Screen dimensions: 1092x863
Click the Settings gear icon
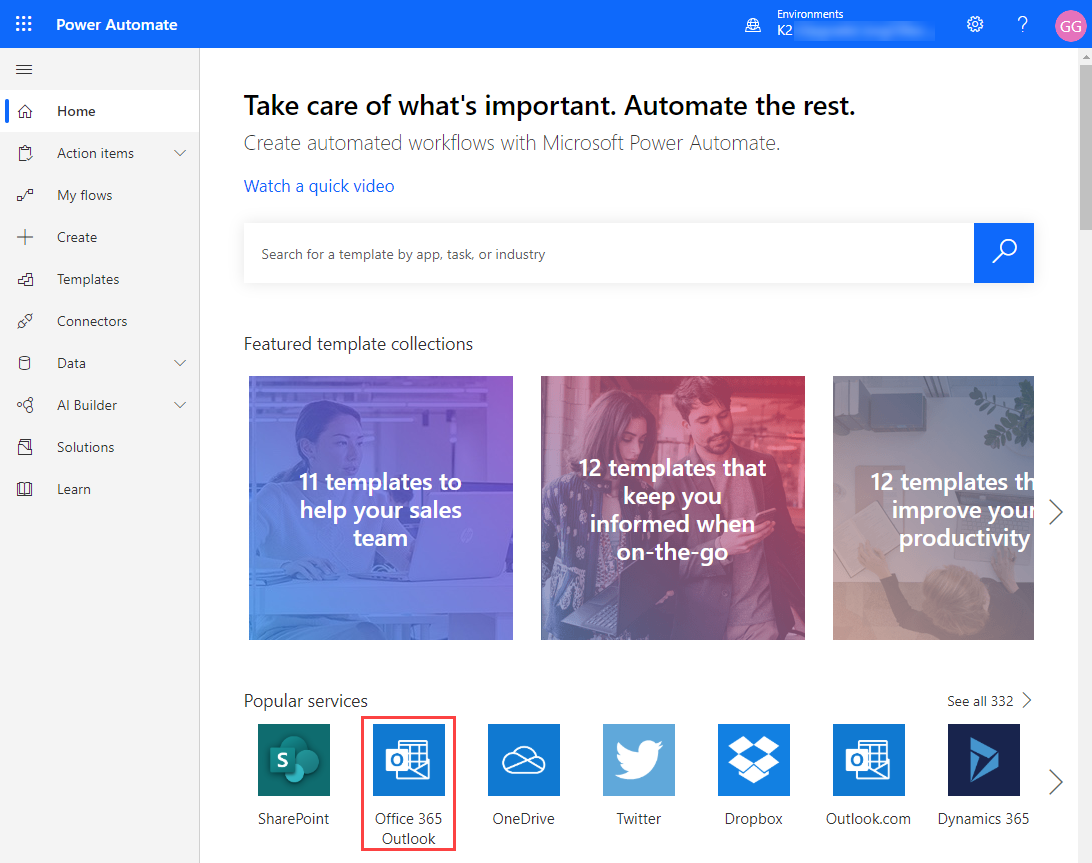pos(975,24)
